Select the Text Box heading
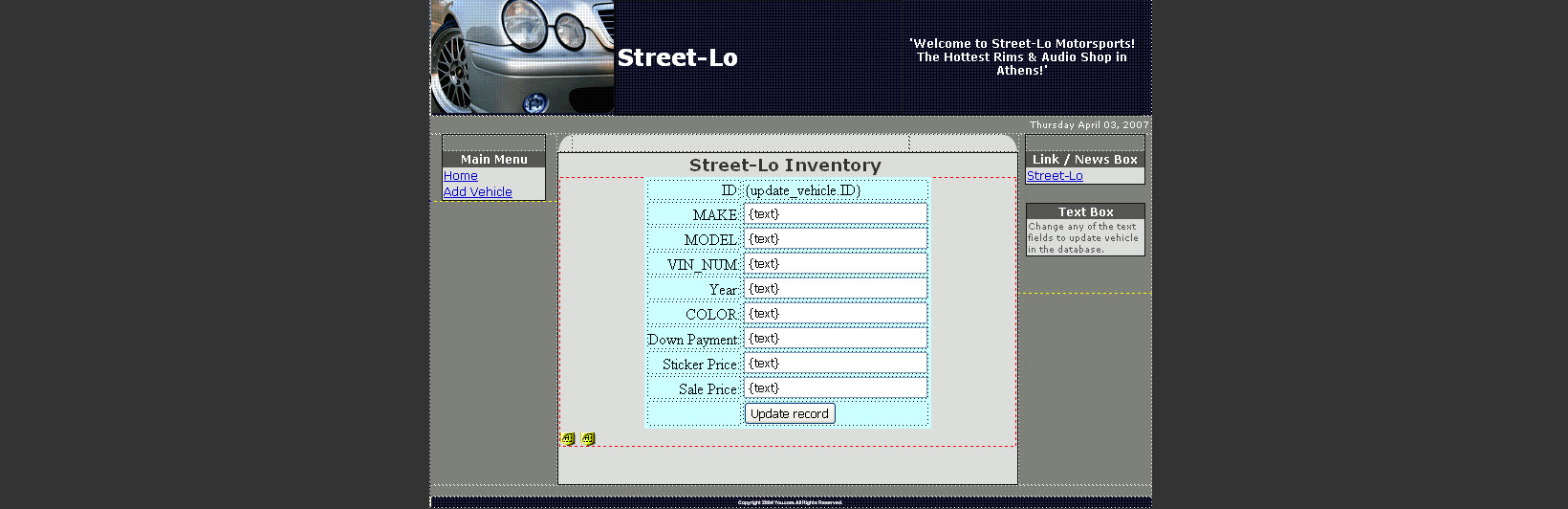 [1085, 212]
